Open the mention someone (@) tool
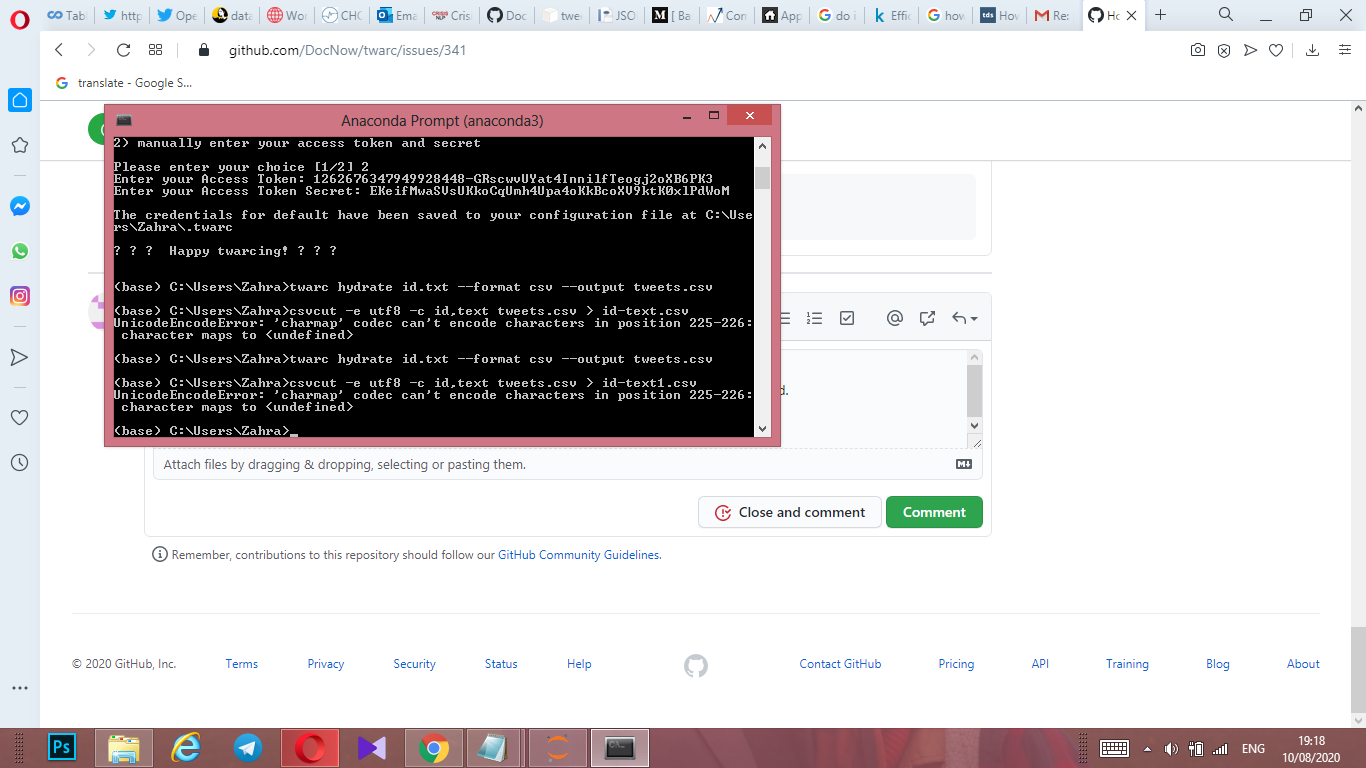The height and width of the screenshot is (768, 1366). click(896, 318)
